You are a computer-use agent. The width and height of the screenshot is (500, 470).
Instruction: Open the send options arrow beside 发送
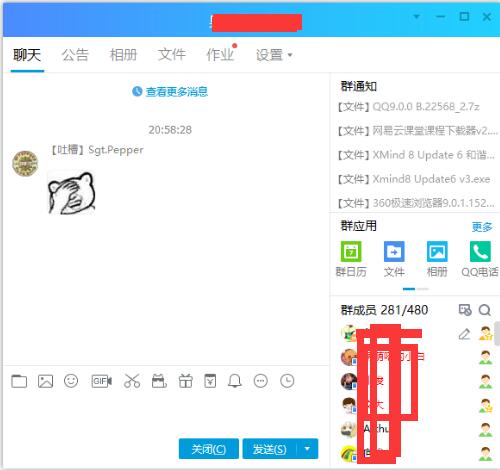(307, 449)
